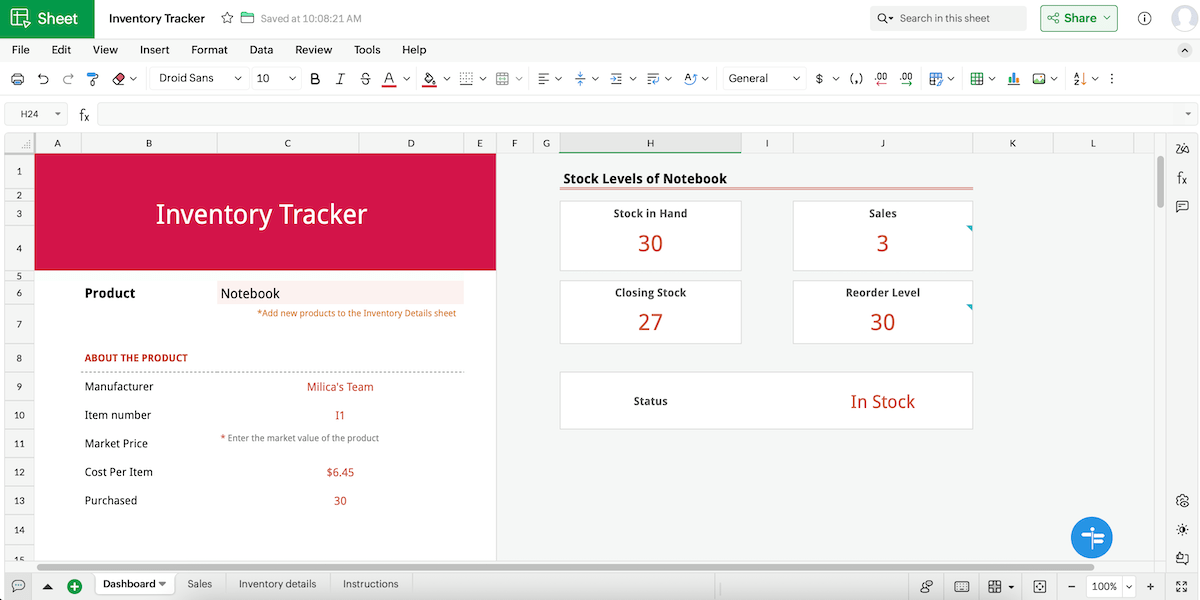Insert a chart using the toolbar icon

click(1013, 78)
